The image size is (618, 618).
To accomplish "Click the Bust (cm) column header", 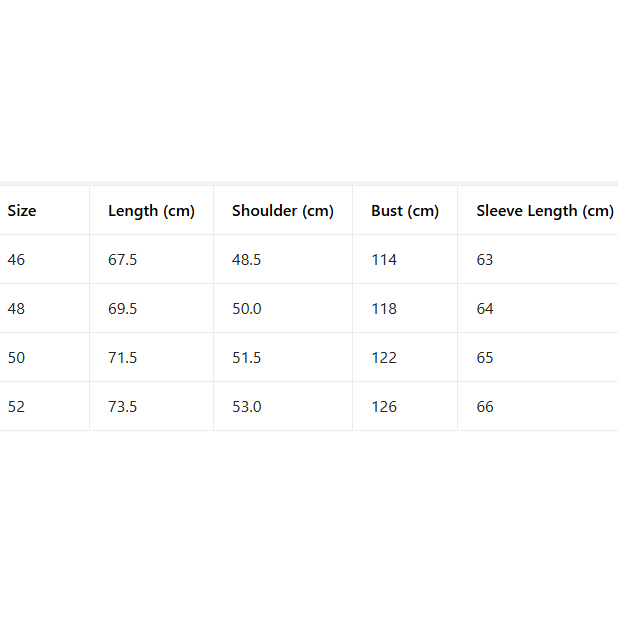I will point(404,211).
